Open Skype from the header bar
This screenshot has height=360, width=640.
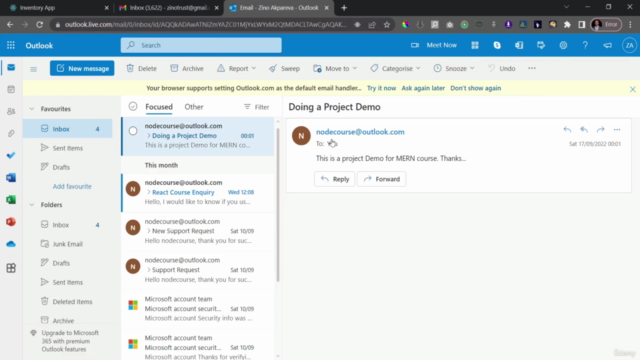tap(497, 45)
